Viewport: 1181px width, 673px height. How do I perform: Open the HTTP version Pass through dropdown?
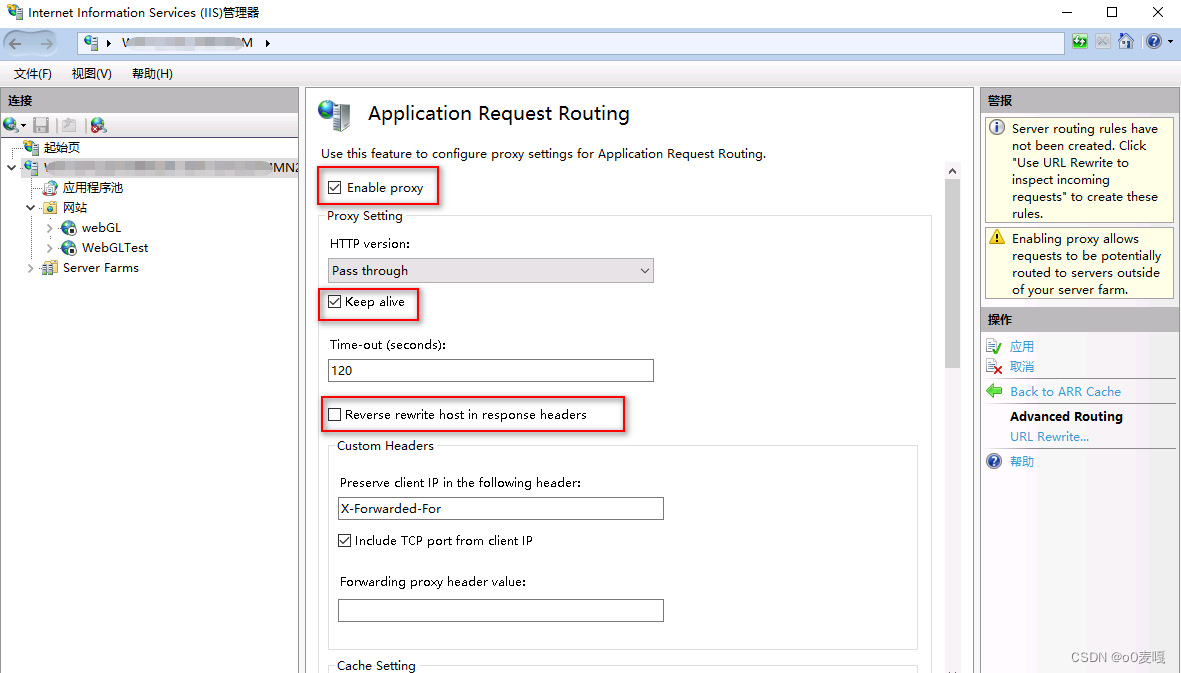(x=491, y=270)
